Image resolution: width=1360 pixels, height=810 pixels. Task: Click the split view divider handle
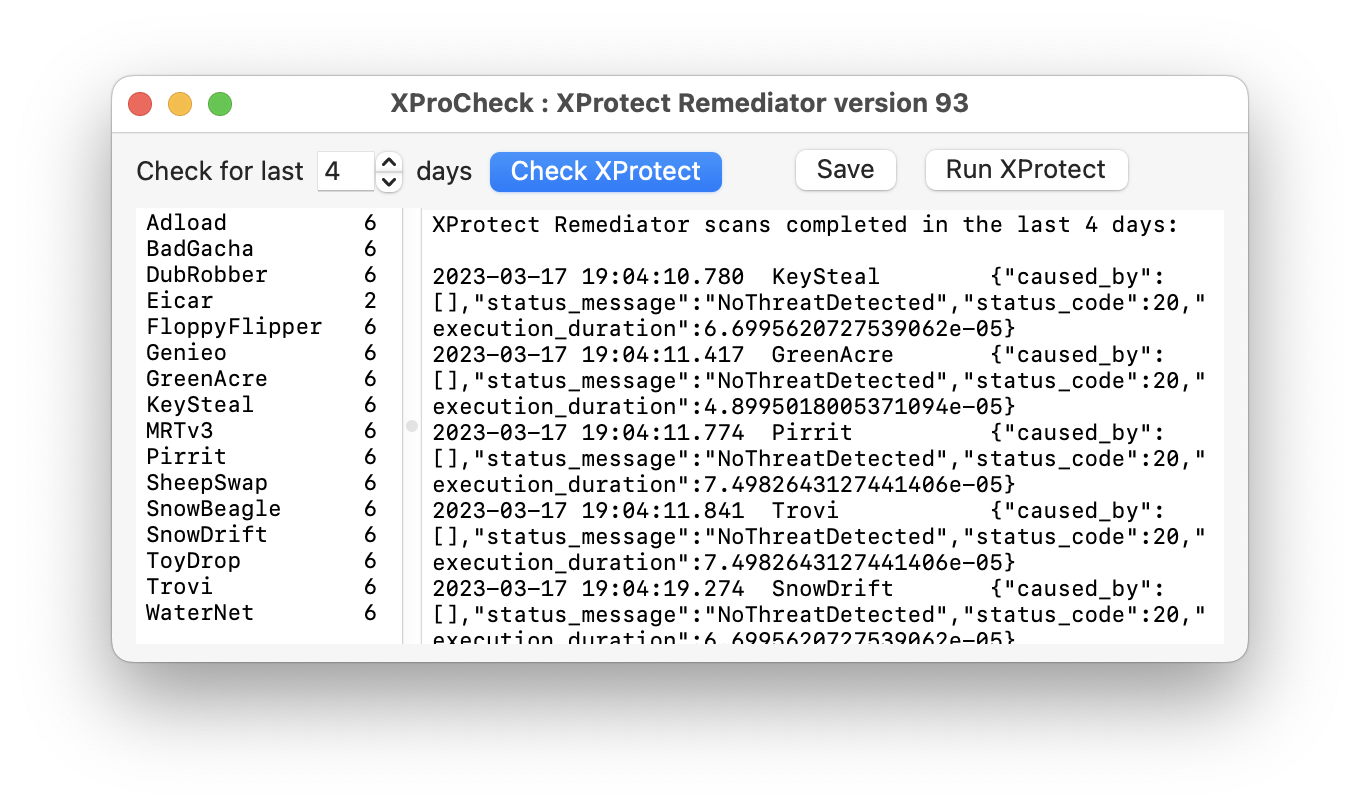411,426
